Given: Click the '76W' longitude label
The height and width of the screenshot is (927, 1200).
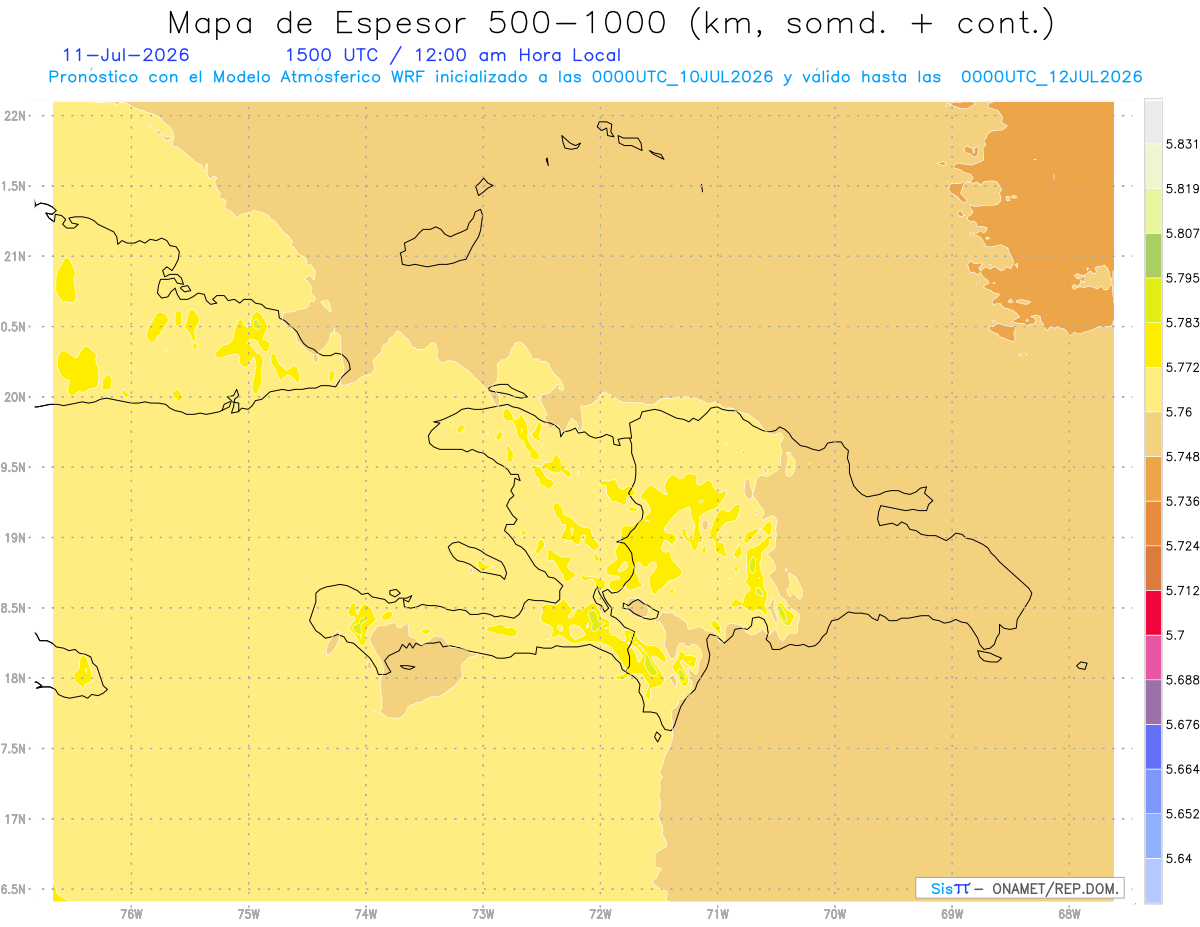Looking at the screenshot, I should tap(131, 912).
